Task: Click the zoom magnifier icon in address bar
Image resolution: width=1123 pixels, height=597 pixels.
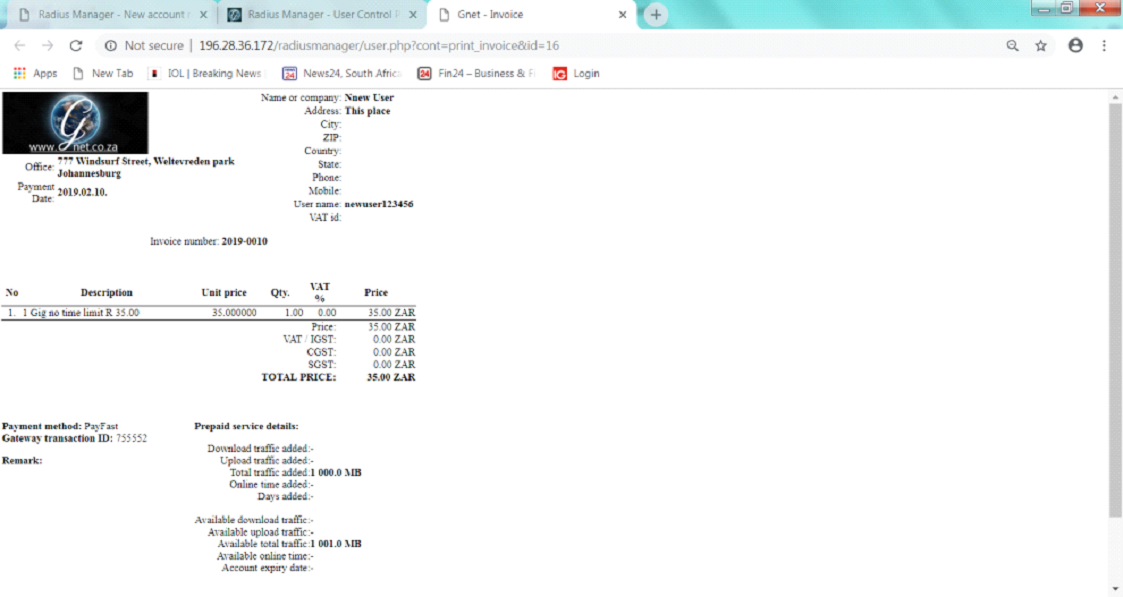Action: click(x=1012, y=46)
